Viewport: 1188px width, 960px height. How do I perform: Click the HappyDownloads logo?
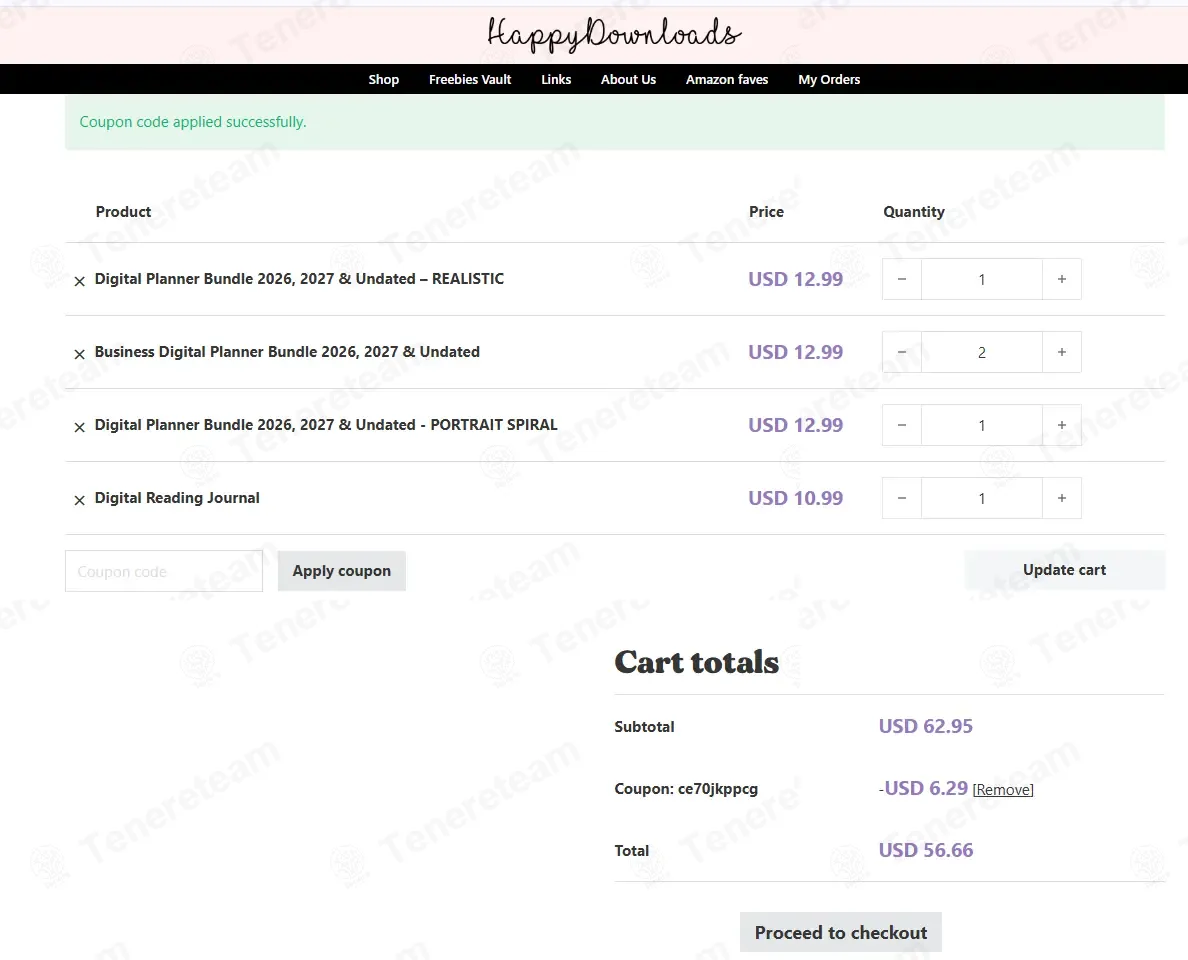coord(614,34)
